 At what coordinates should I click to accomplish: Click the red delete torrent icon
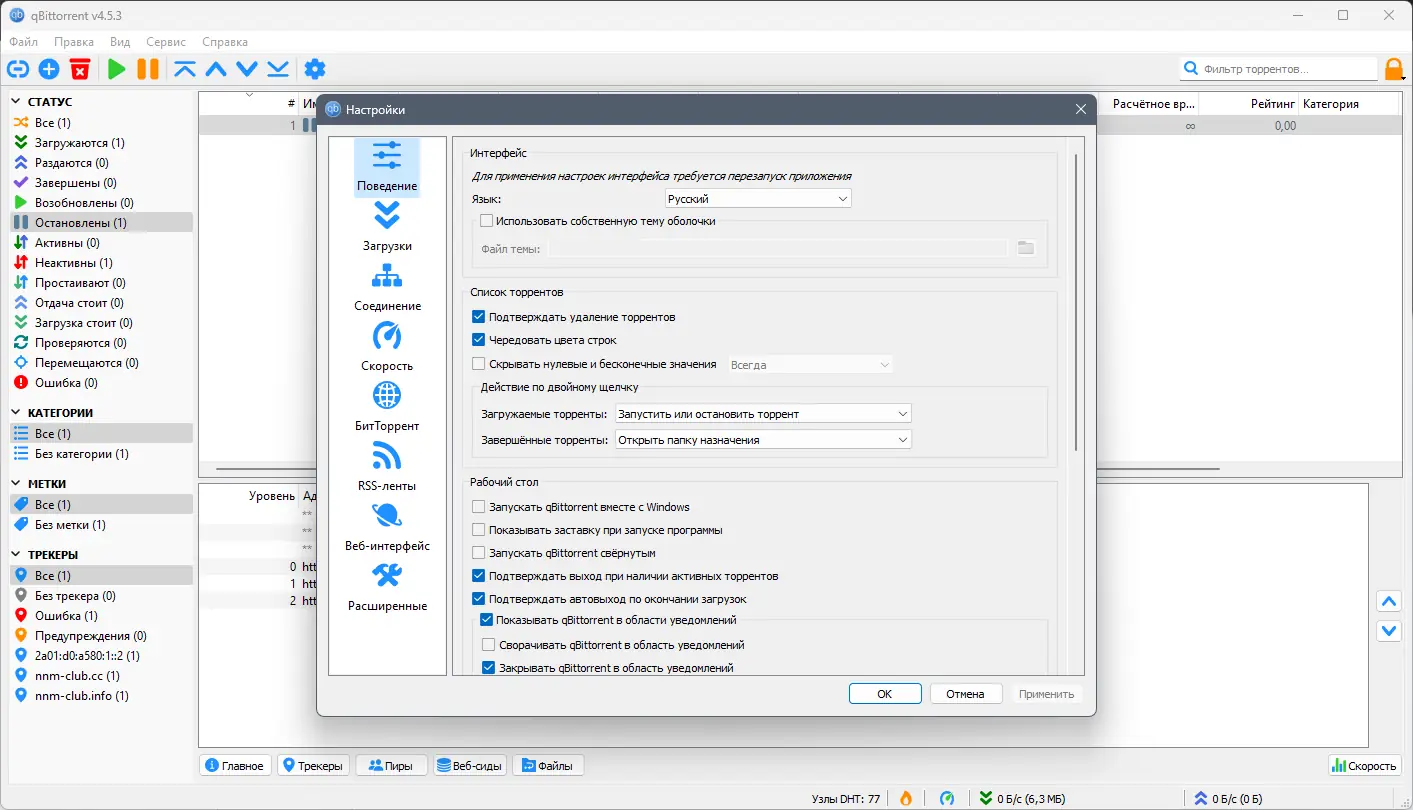pos(80,69)
